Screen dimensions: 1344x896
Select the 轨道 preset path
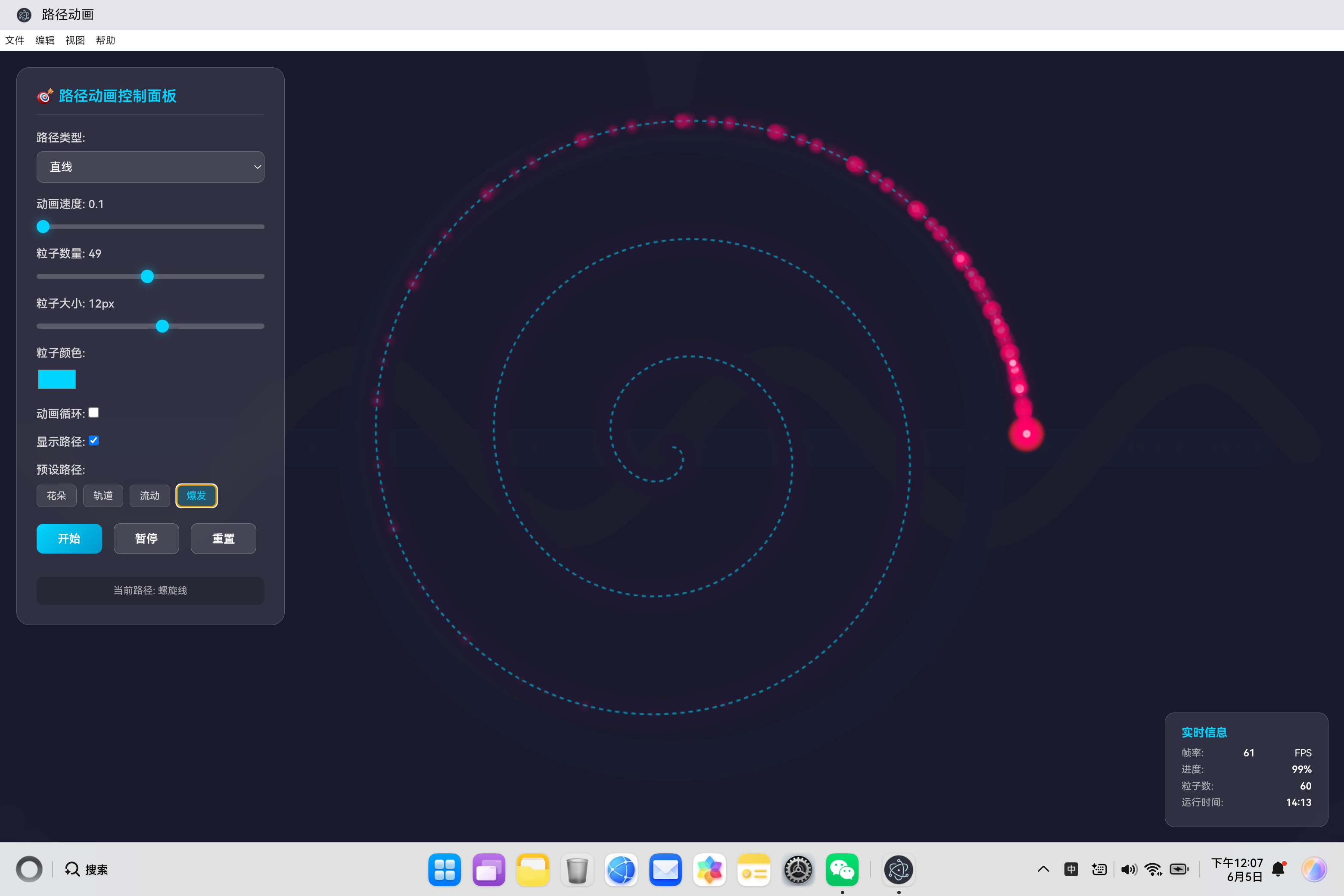click(x=103, y=495)
